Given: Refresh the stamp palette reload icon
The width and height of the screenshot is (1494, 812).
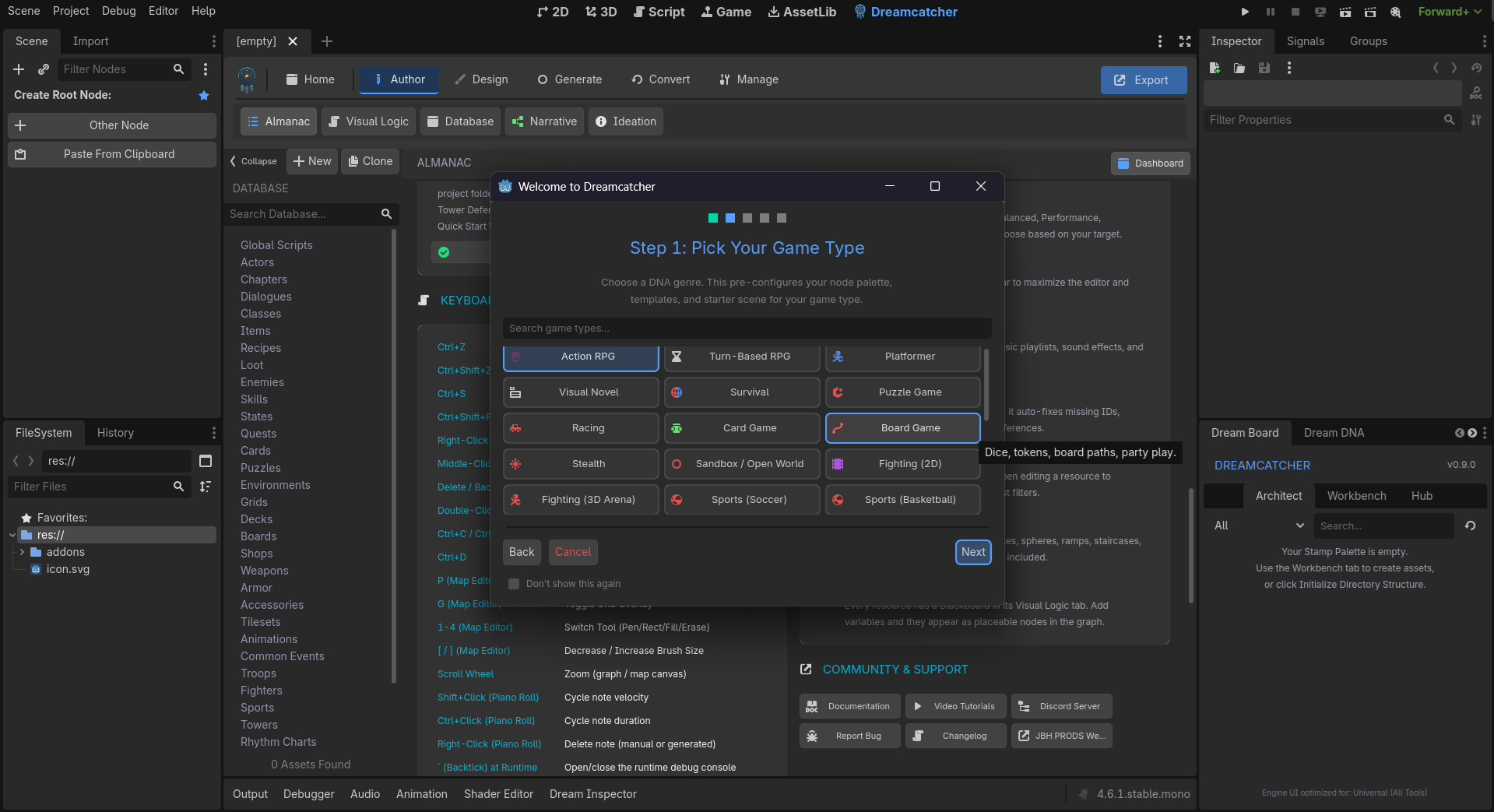Looking at the screenshot, I should [x=1470, y=526].
